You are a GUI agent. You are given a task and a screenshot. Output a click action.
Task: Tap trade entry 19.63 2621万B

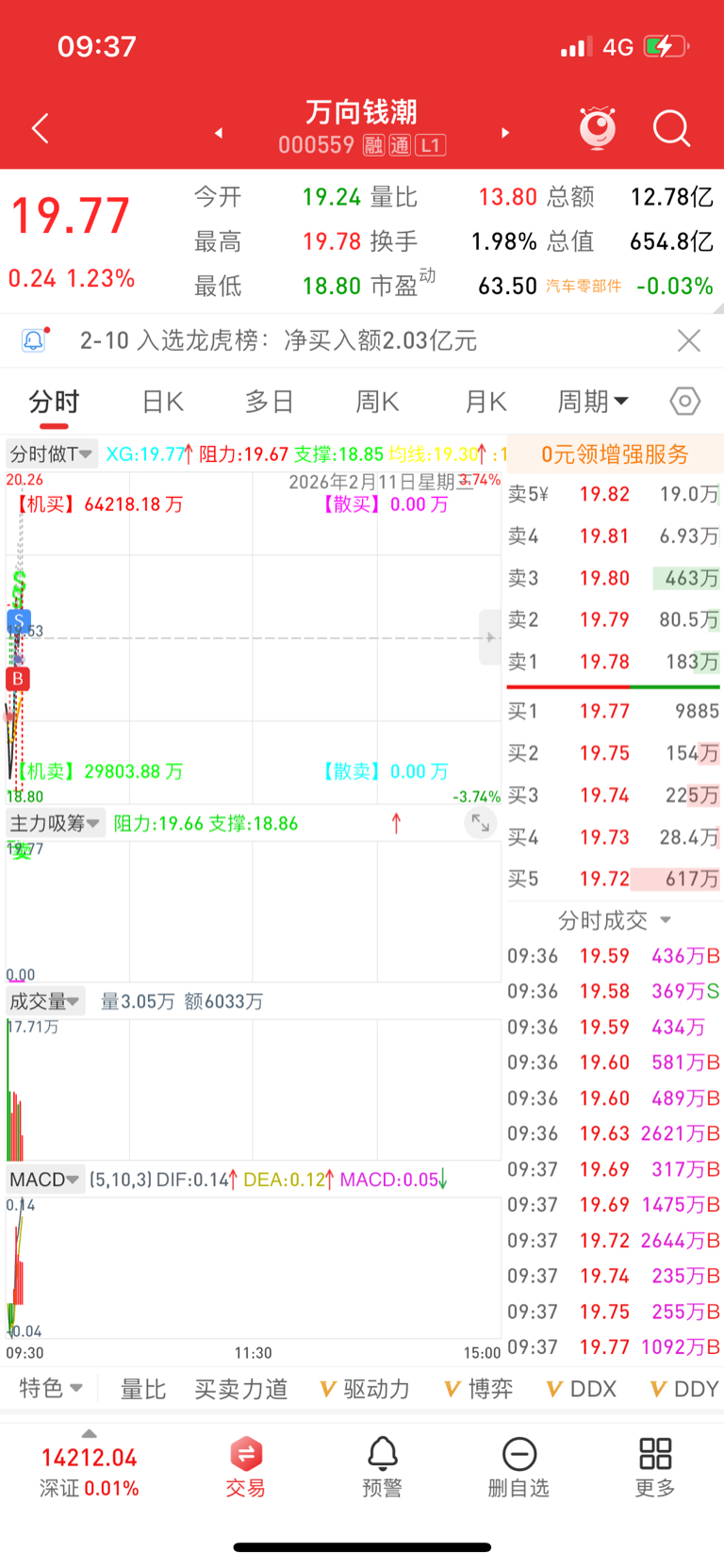tap(615, 1133)
